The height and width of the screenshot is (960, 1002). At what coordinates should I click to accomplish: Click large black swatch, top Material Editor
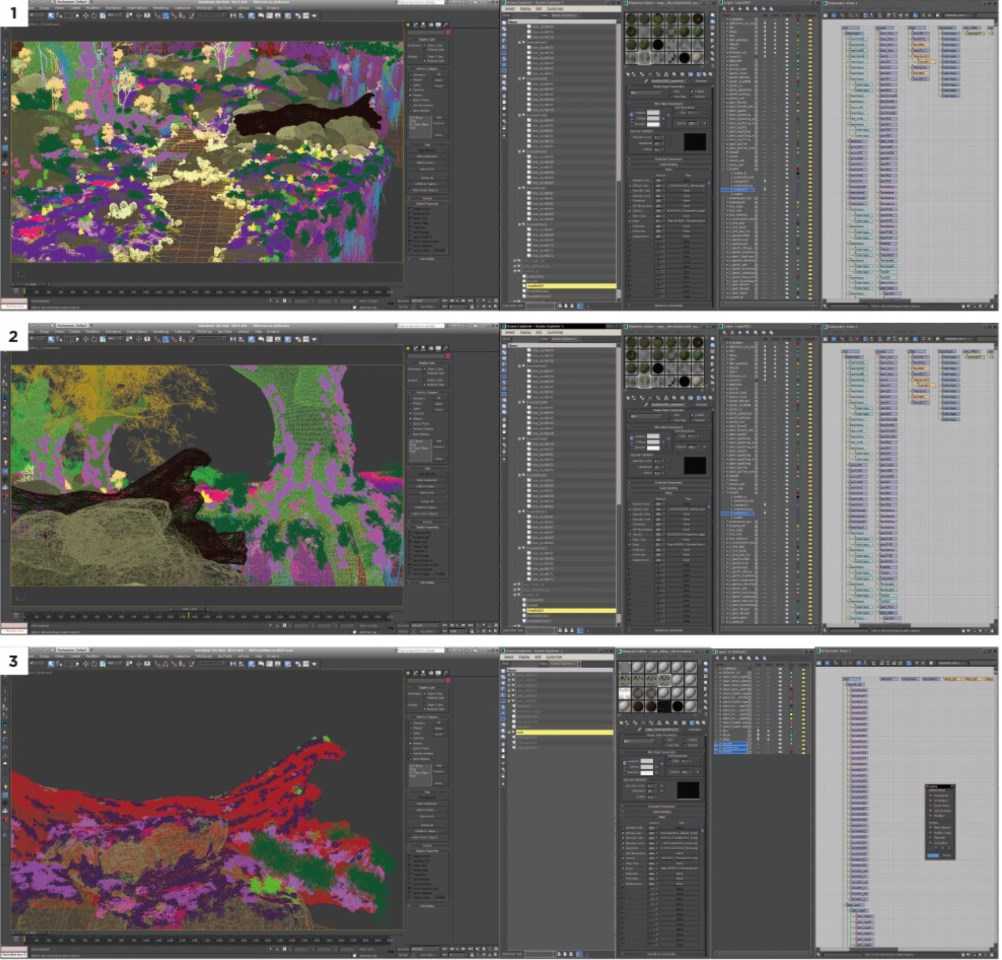[695, 142]
